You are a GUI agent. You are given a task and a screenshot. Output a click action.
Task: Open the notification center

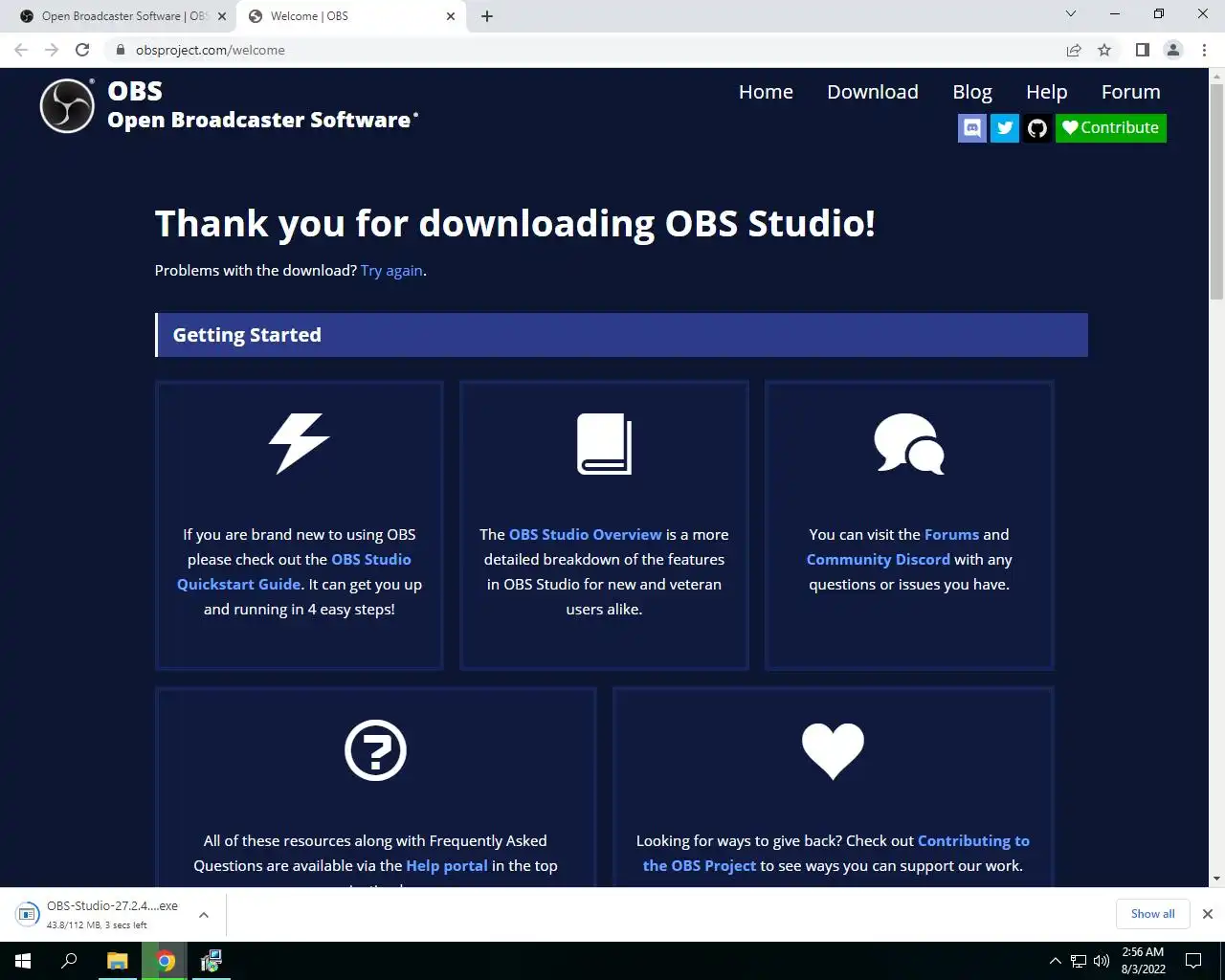(1193, 961)
